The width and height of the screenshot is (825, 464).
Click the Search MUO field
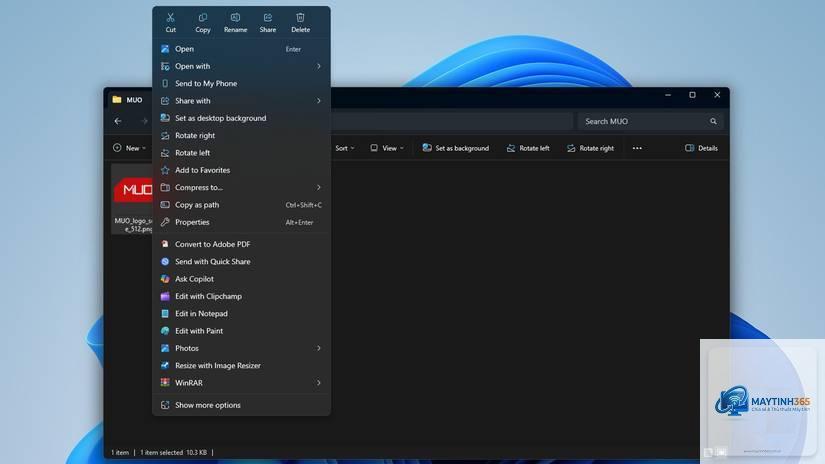pos(650,121)
